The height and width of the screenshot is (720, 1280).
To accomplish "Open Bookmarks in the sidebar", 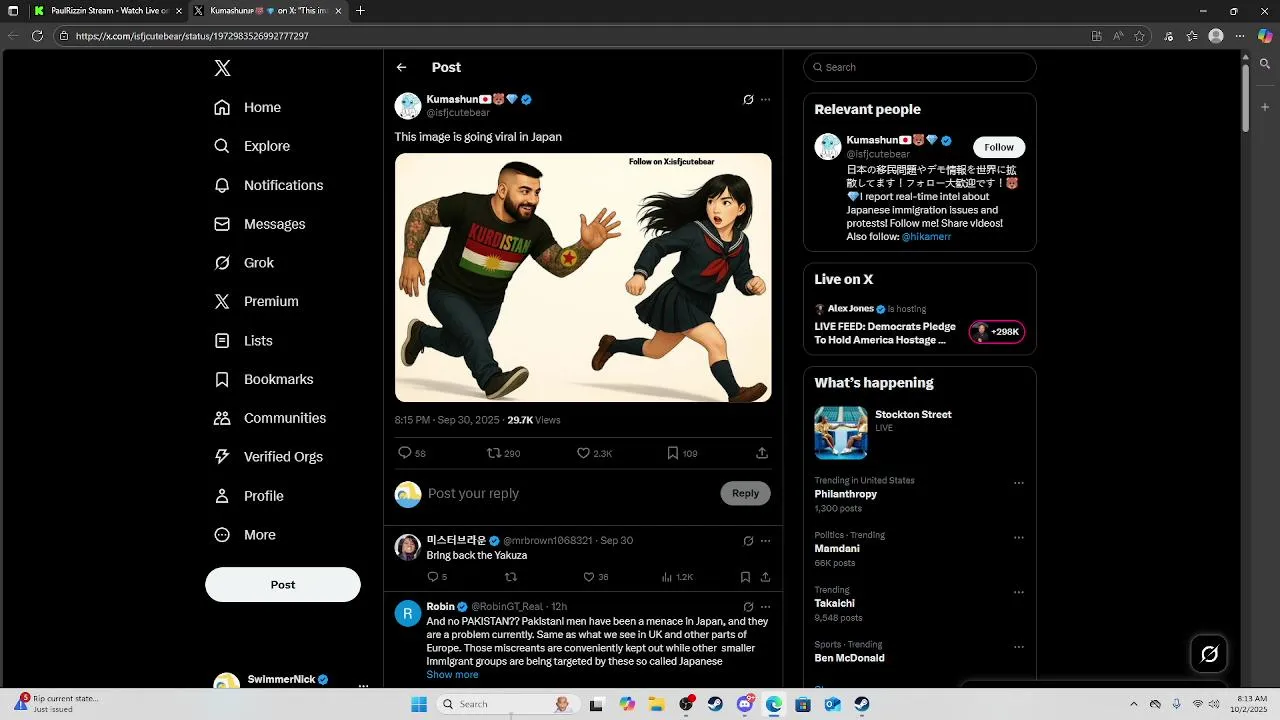I will (x=264, y=379).
